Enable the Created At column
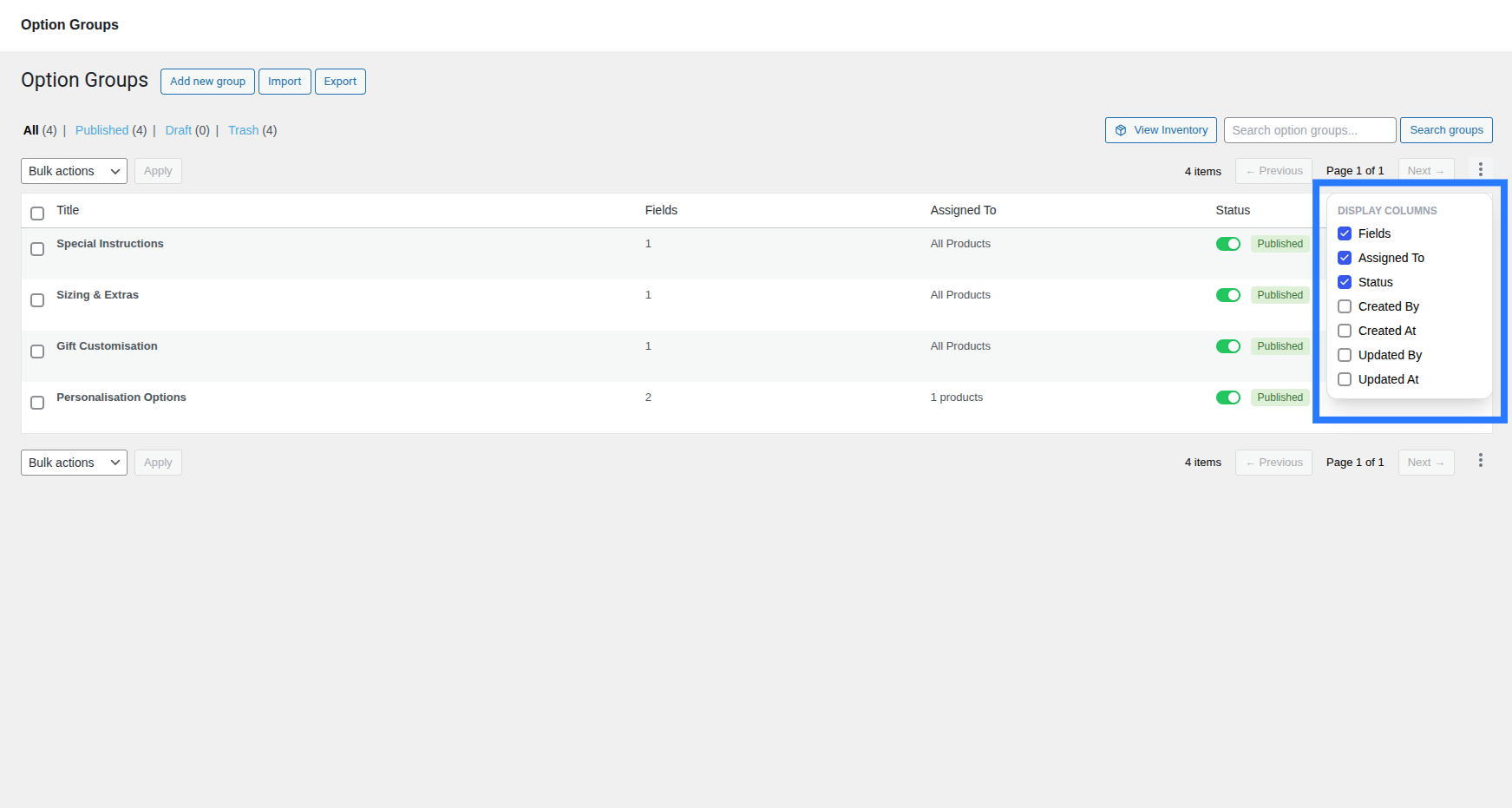Viewport: 1512px width, 808px height. tap(1345, 331)
